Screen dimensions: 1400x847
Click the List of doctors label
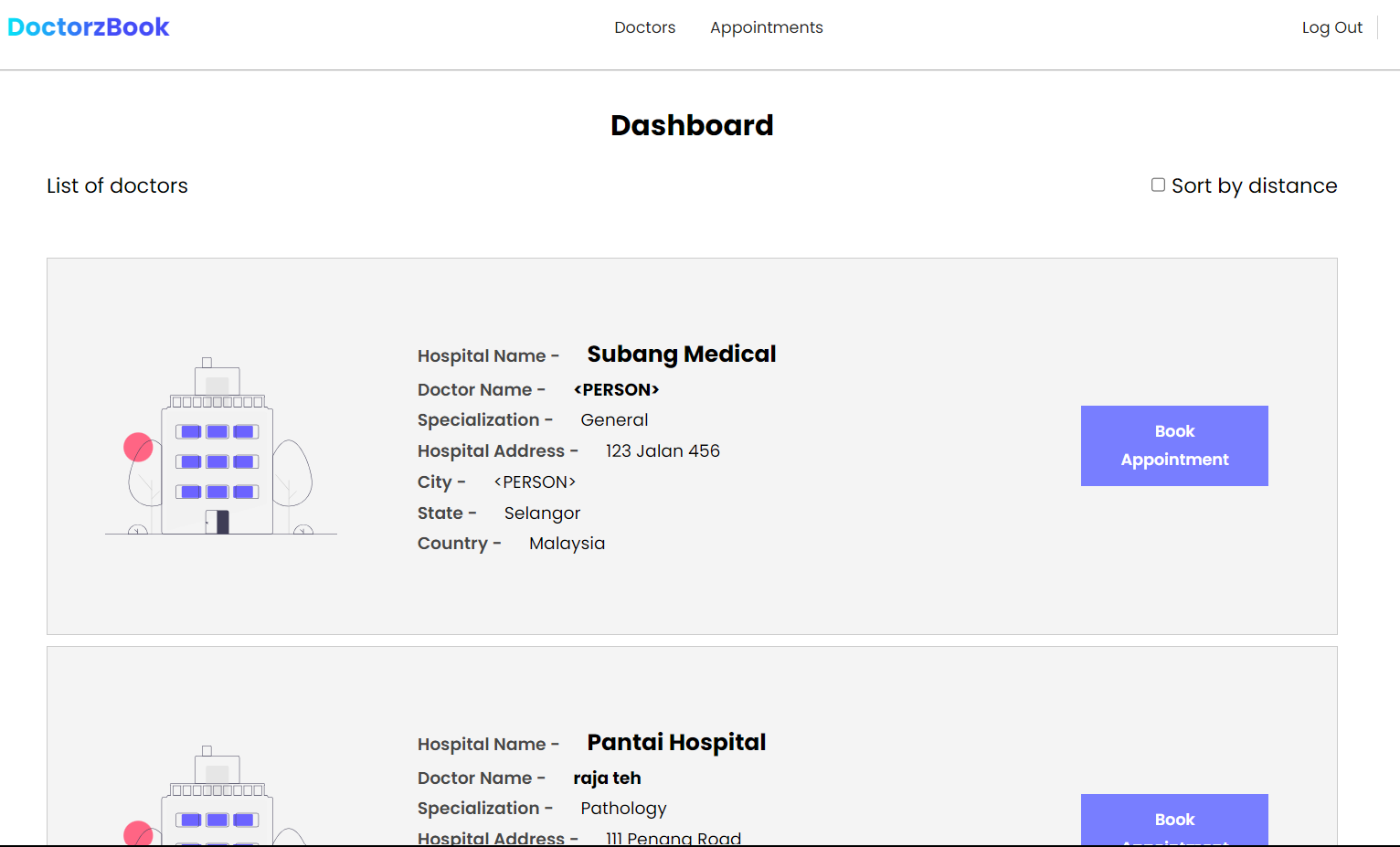(x=117, y=185)
